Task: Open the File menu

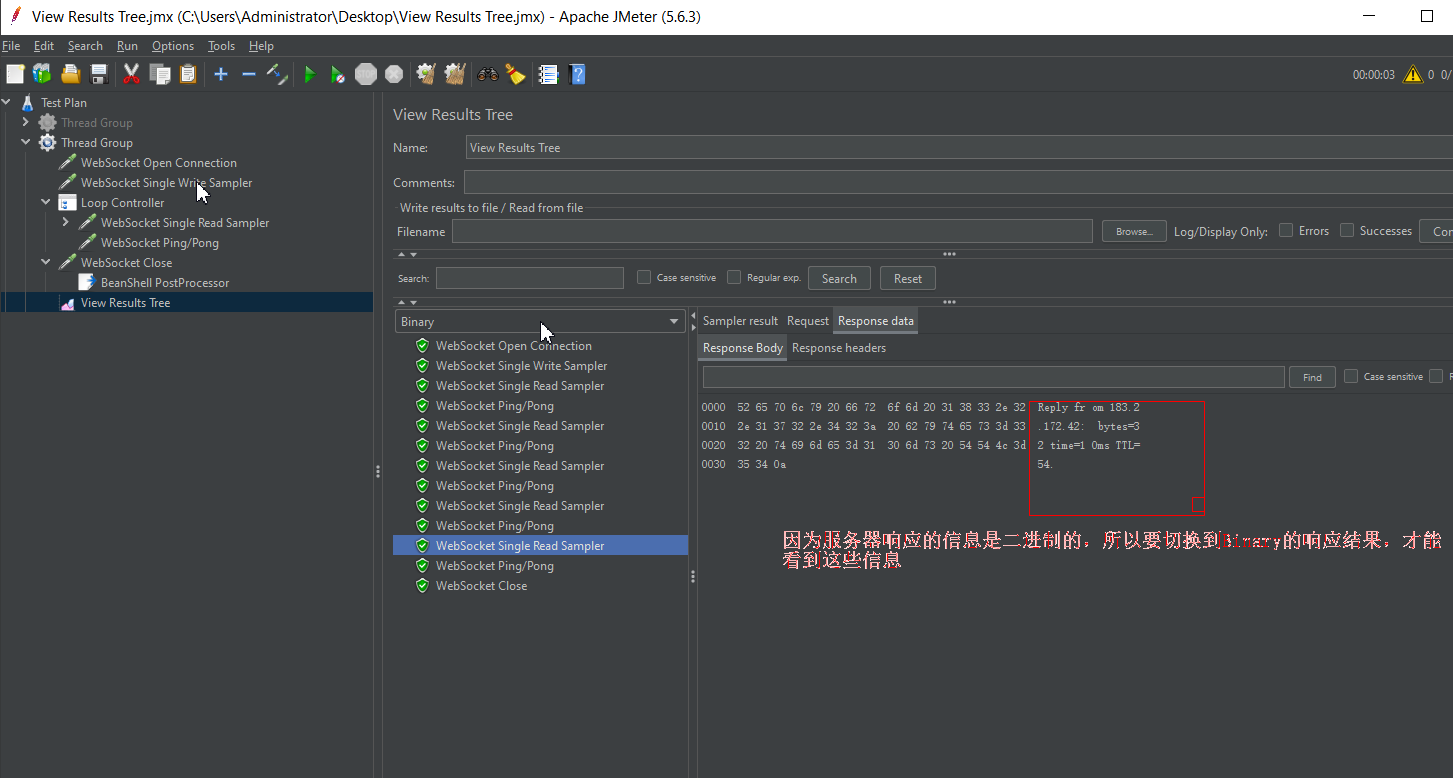Action: point(11,46)
